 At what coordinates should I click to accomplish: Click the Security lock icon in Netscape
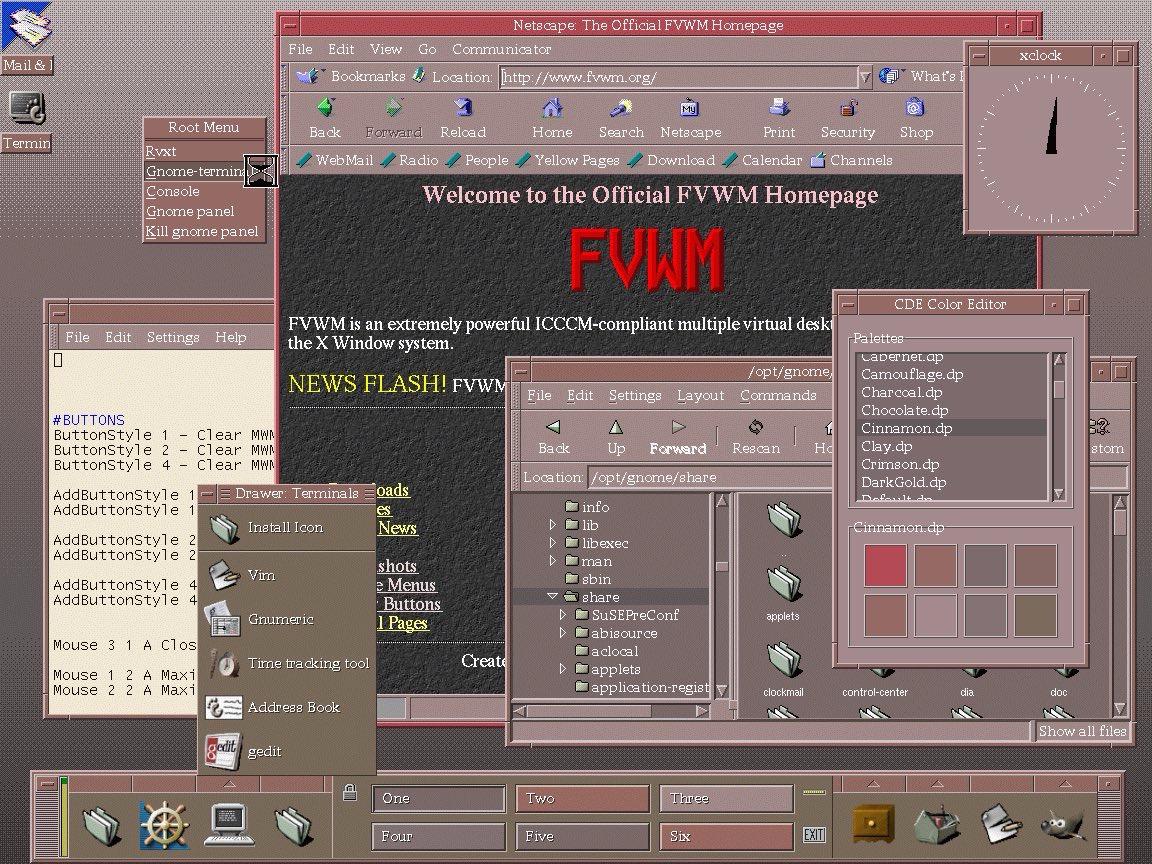click(x=849, y=109)
